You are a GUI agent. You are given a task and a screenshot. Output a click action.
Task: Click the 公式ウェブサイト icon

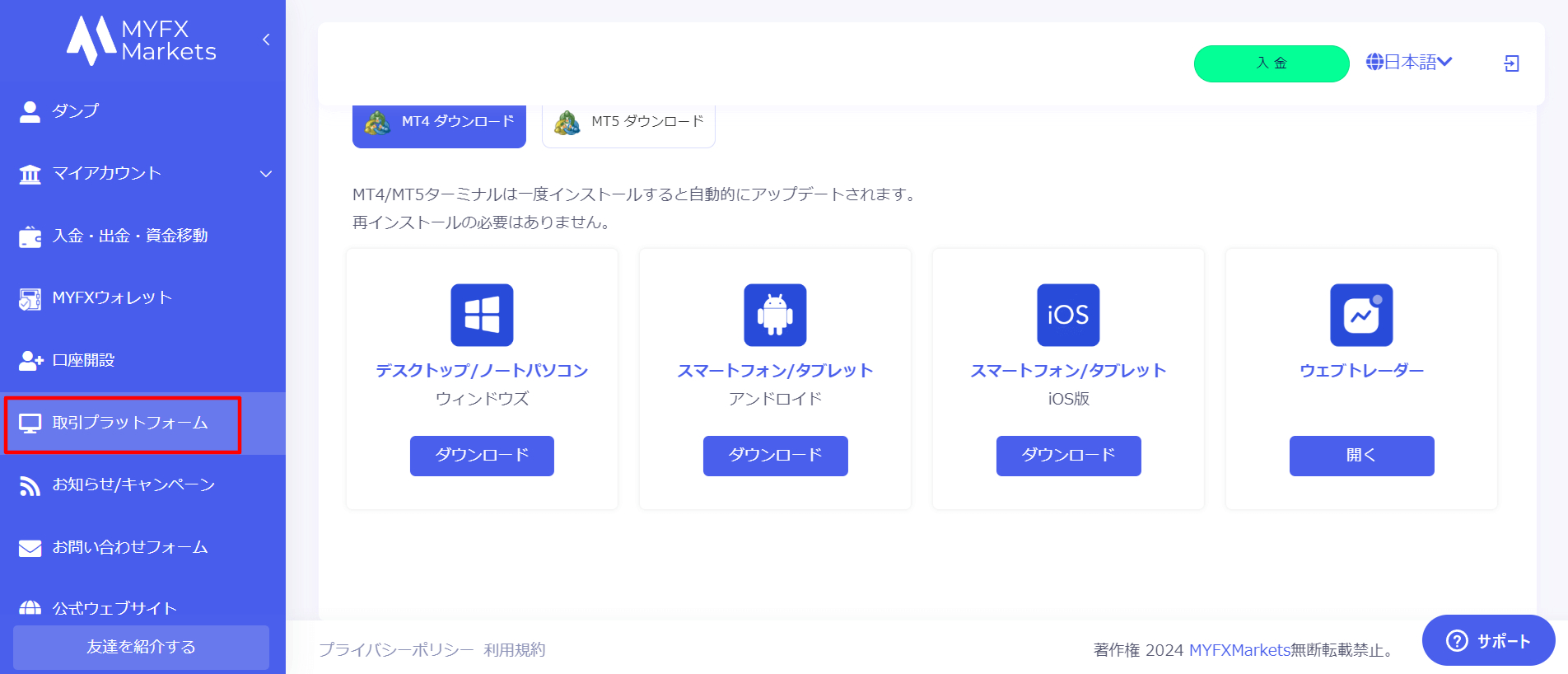pyautogui.click(x=30, y=608)
